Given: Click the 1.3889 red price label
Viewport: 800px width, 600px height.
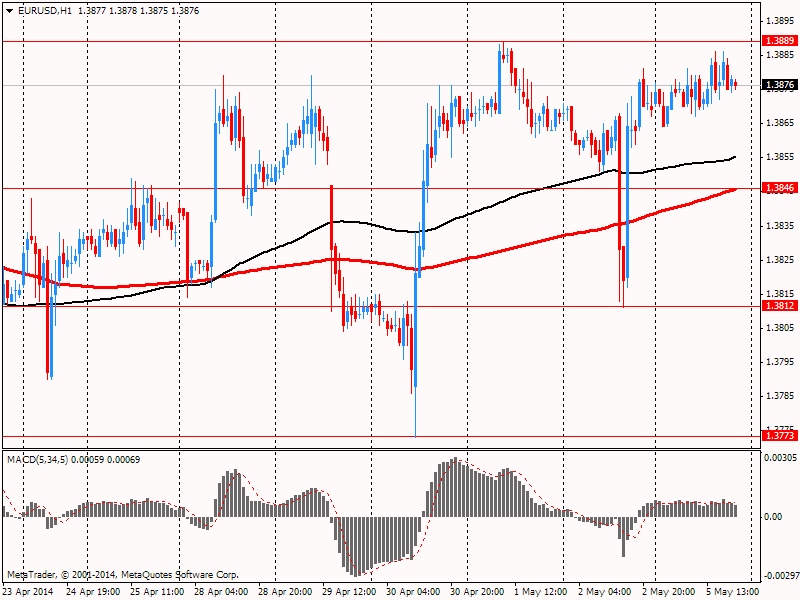Looking at the screenshot, I should [780, 41].
